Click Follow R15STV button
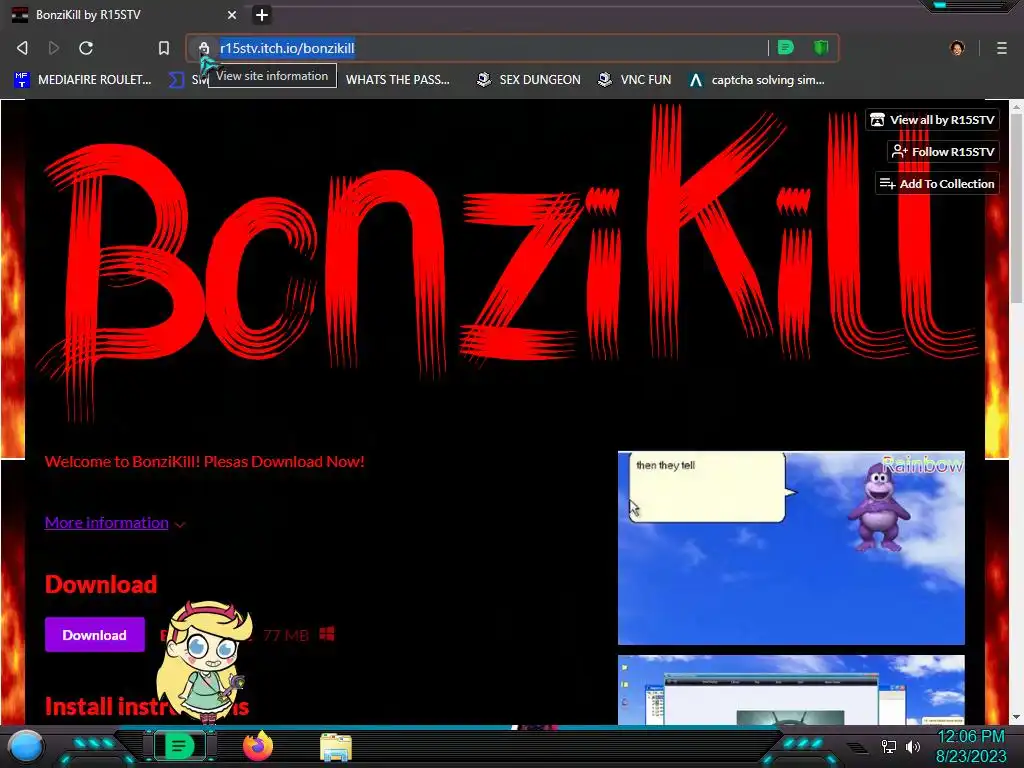This screenshot has height=768, width=1024. tap(943, 152)
